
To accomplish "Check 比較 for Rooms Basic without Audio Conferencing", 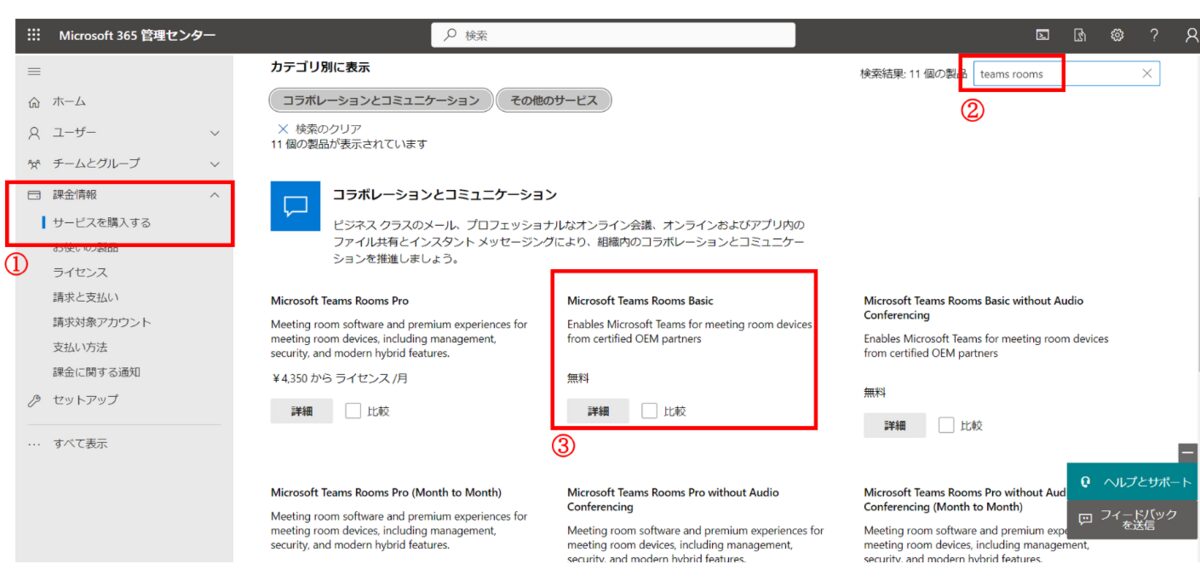I will tap(946, 425).
